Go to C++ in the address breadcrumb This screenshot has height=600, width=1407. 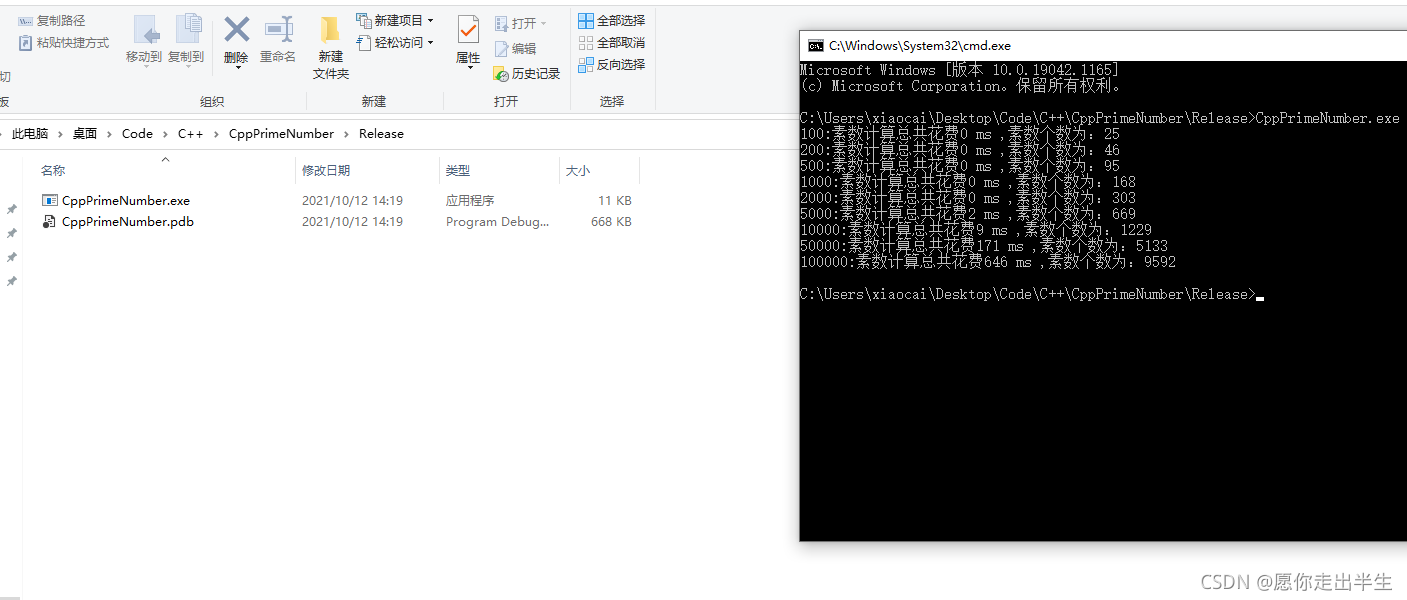coord(190,133)
